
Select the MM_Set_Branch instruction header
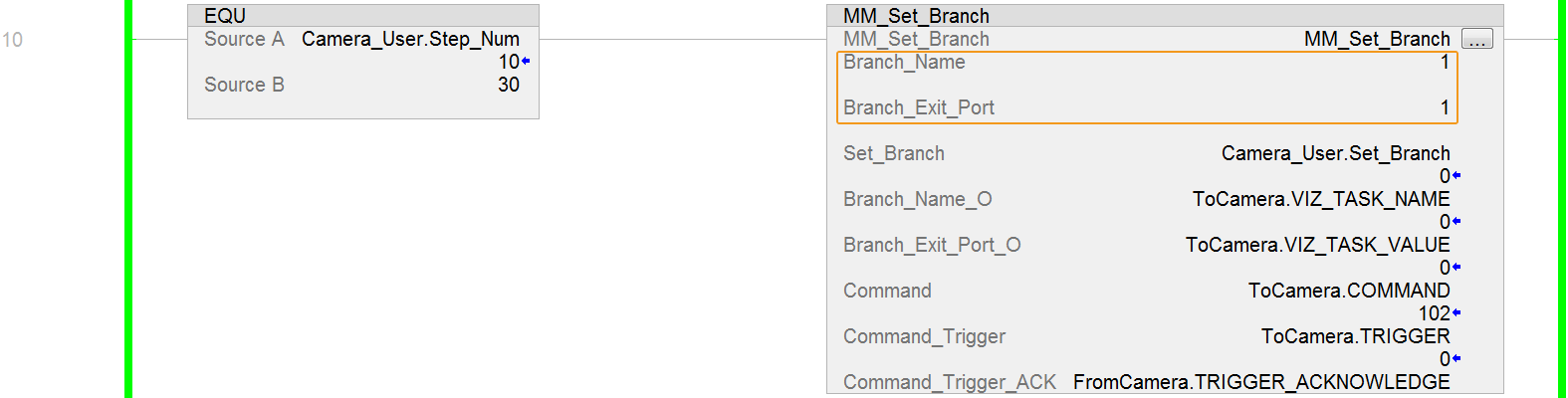(x=916, y=16)
